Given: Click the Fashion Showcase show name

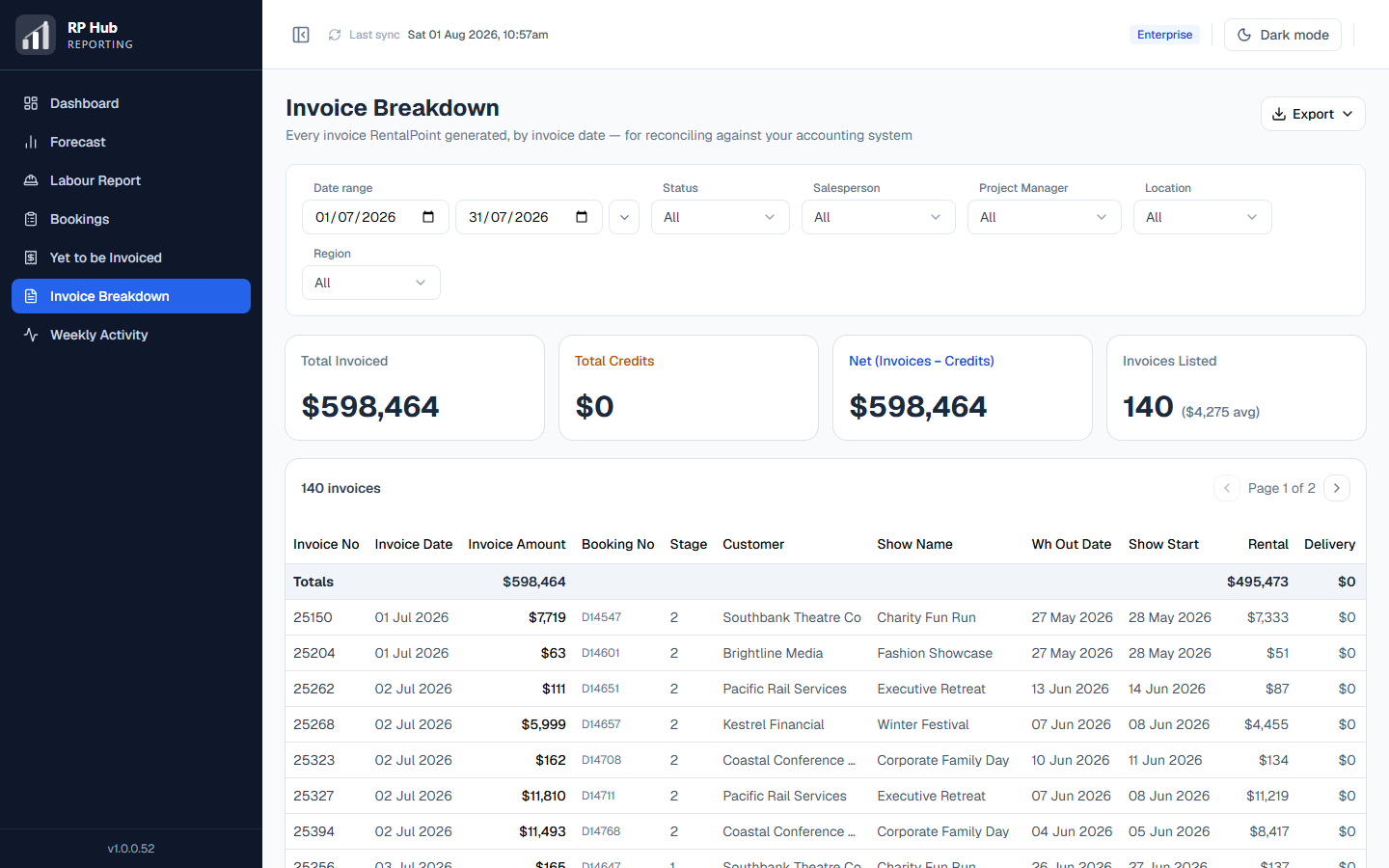Looking at the screenshot, I should 935,653.
